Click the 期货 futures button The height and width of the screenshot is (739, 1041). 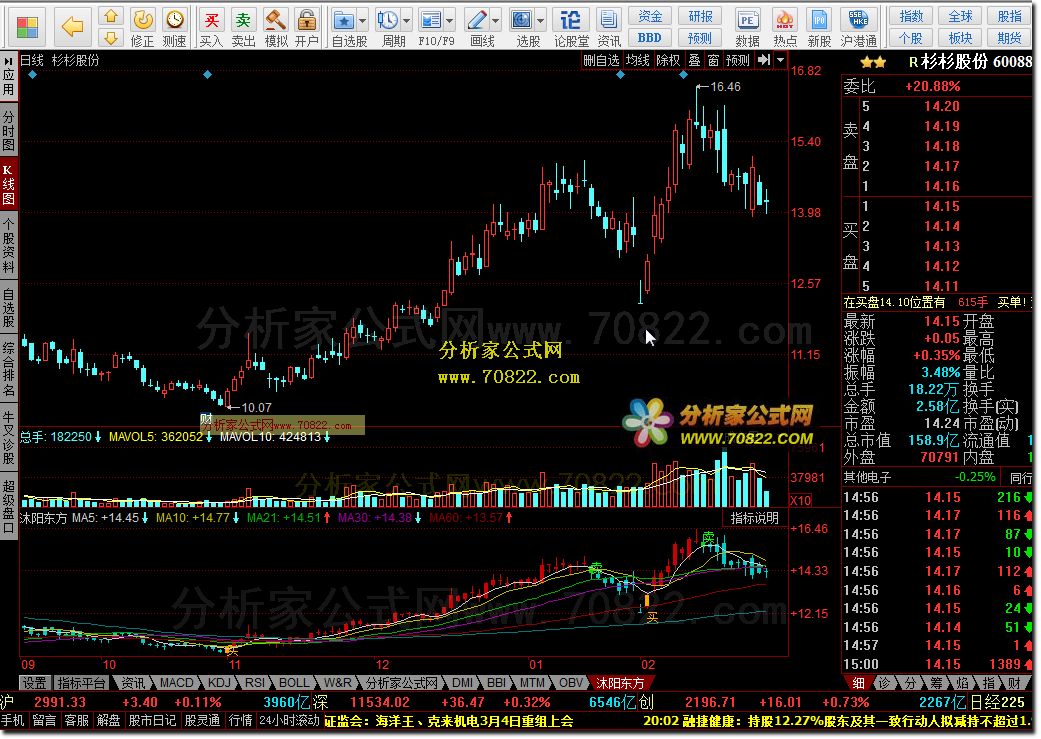click(x=1010, y=38)
